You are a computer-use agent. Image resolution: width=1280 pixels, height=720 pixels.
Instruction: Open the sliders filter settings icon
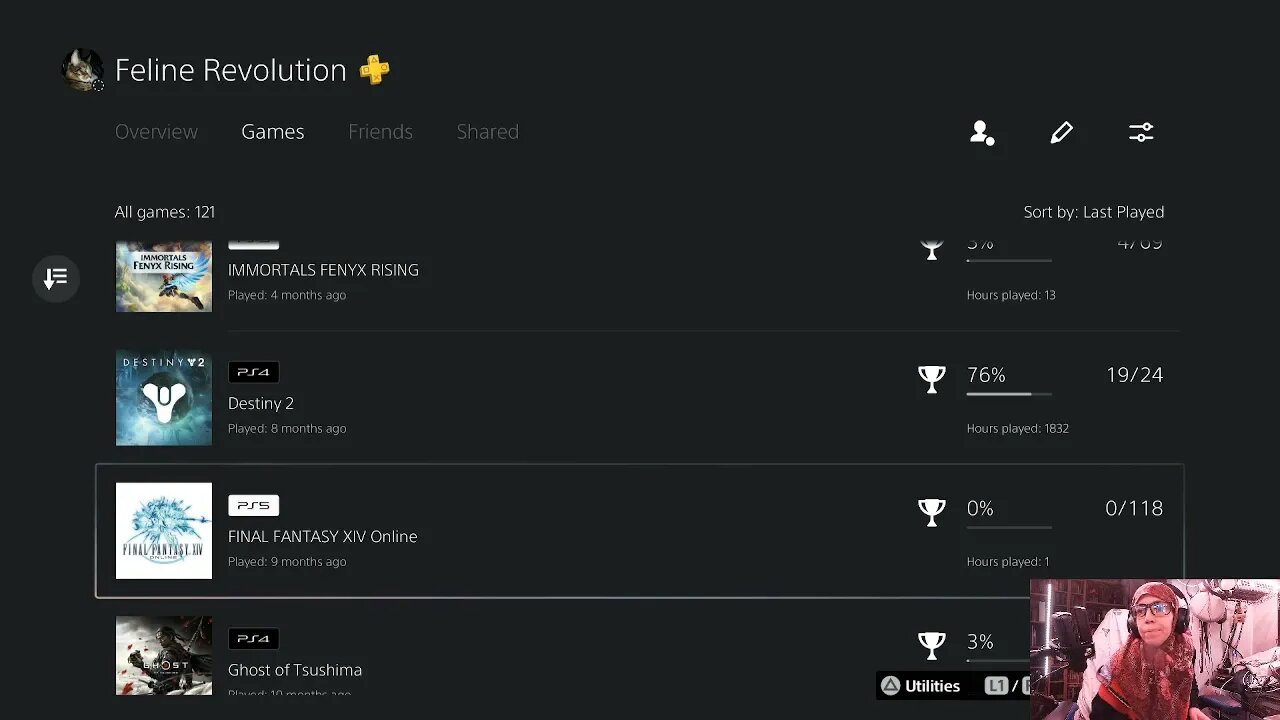pos(1141,132)
